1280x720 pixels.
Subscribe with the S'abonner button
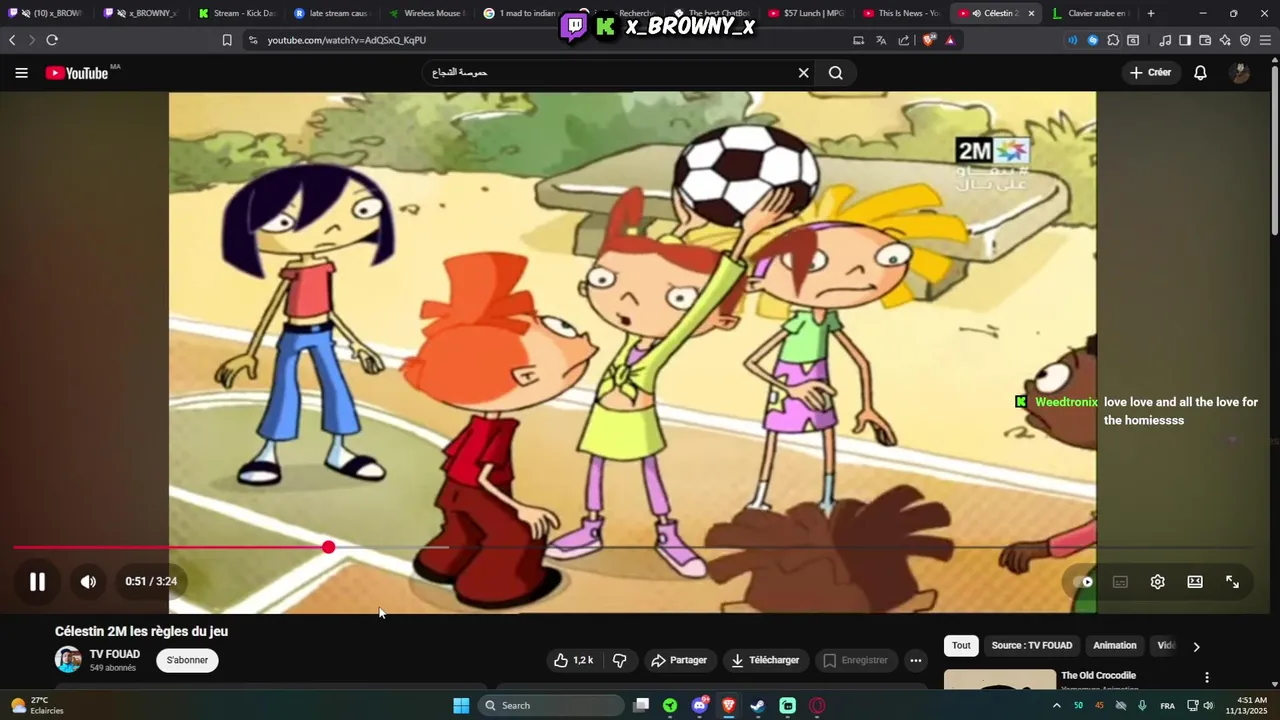(x=187, y=660)
